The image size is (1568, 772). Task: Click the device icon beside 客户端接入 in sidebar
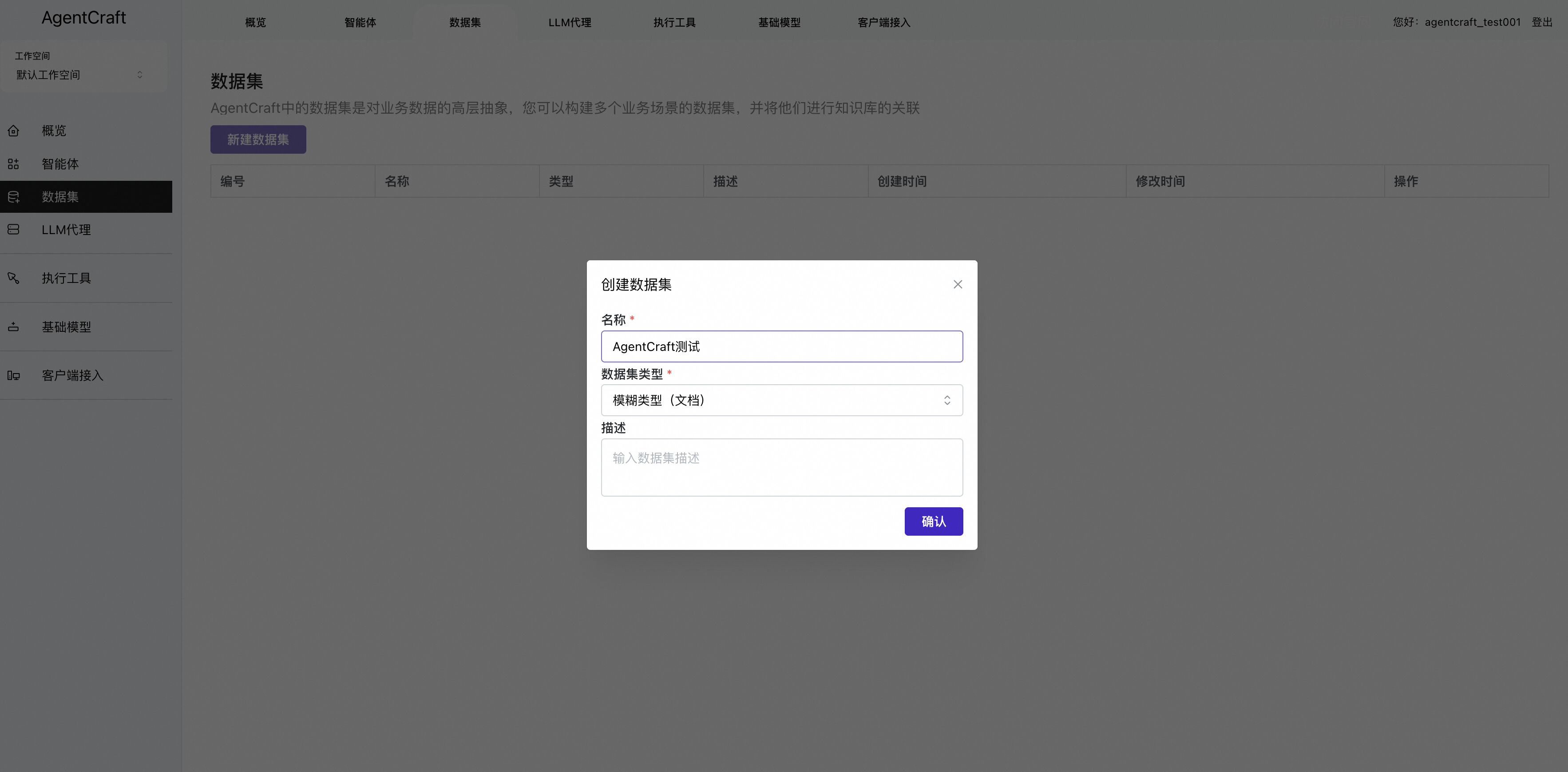coord(13,376)
